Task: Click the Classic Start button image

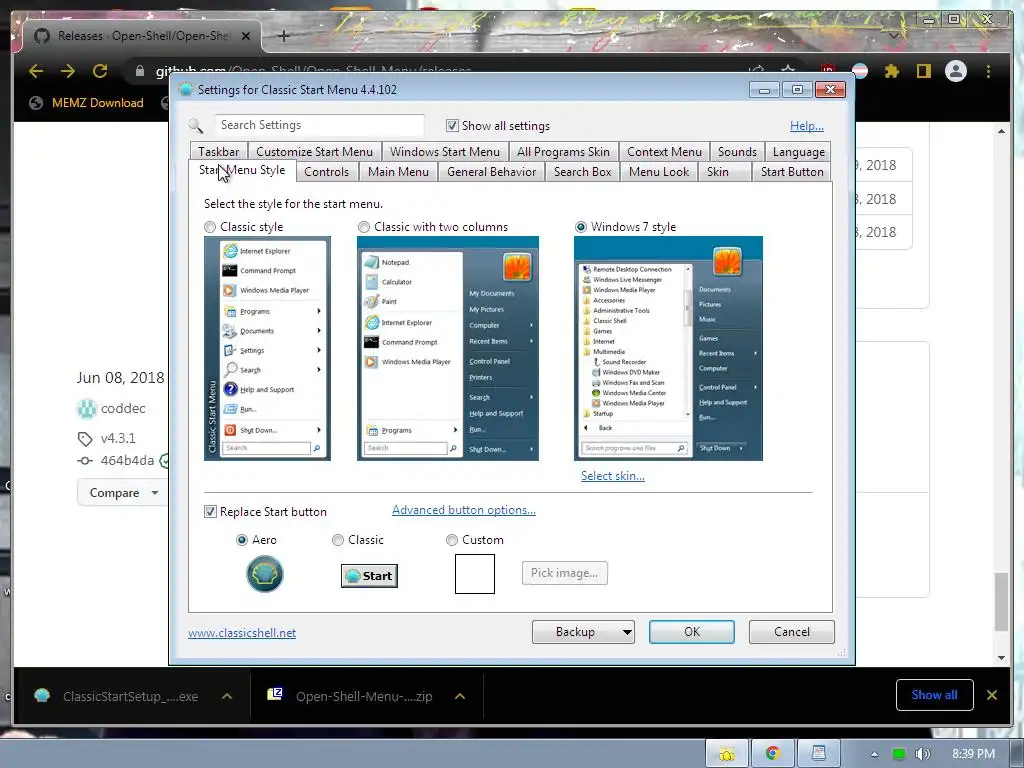Action: (369, 575)
